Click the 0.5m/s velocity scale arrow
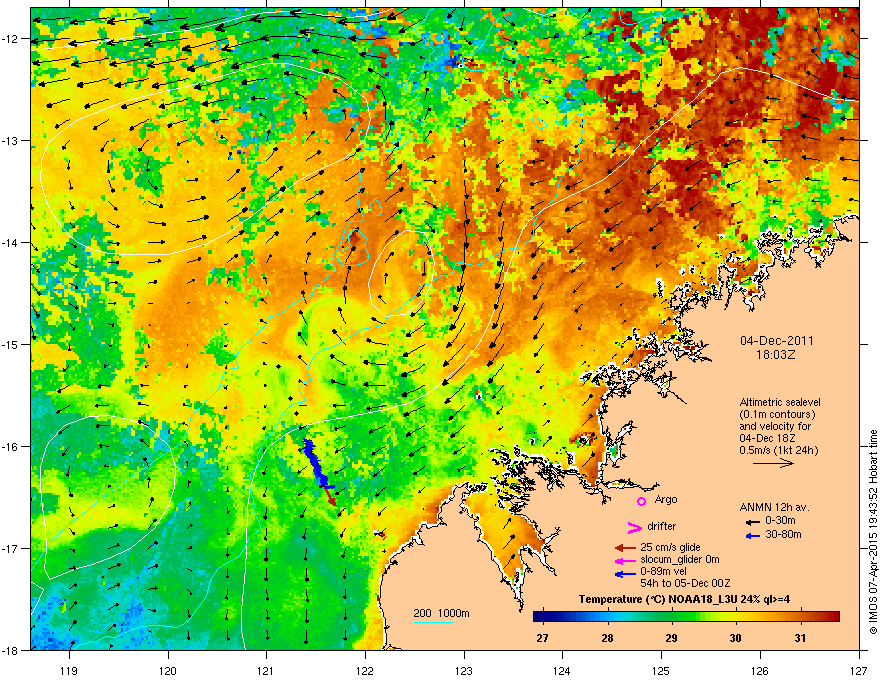 pyautogui.click(x=773, y=463)
